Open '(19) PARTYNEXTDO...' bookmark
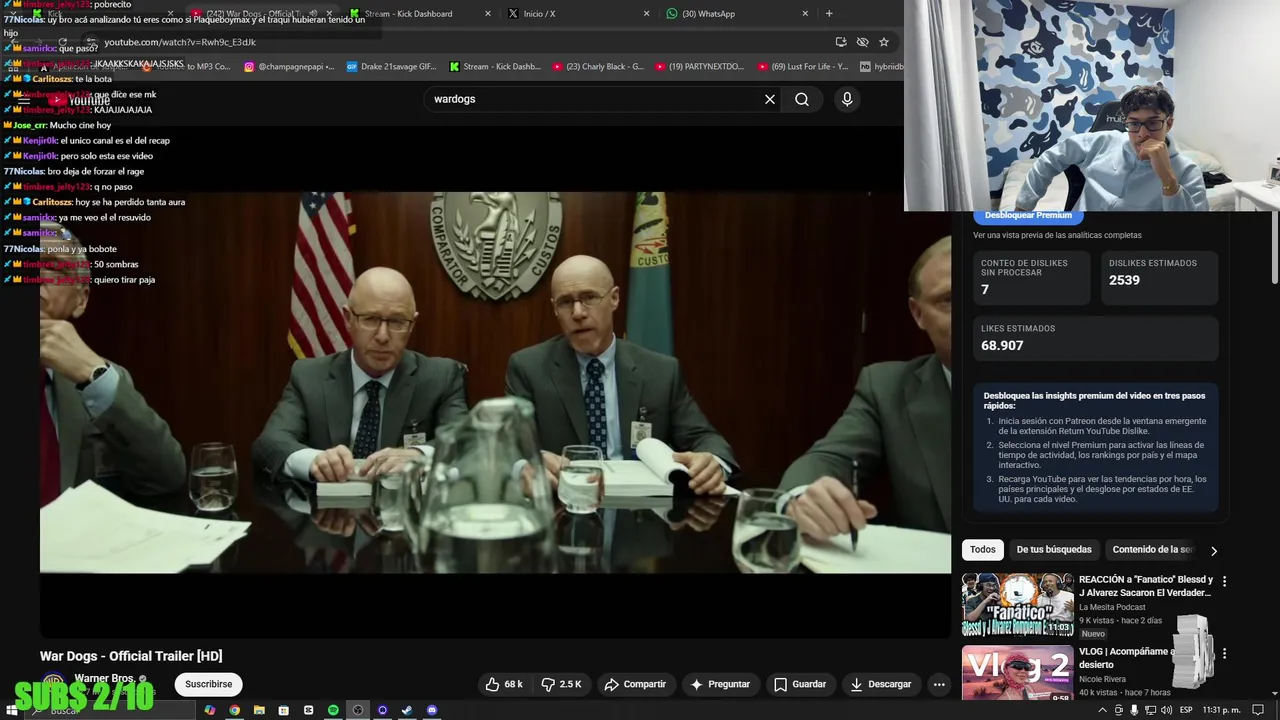 click(700, 67)
